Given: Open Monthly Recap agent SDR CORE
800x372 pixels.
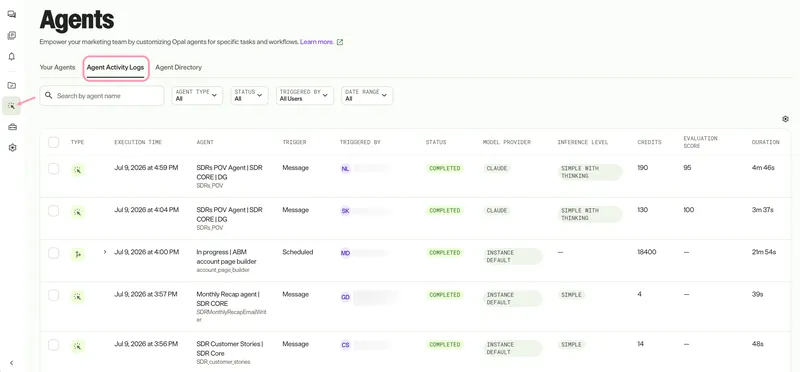Looking at the screenshot, I should click(228, 299).
